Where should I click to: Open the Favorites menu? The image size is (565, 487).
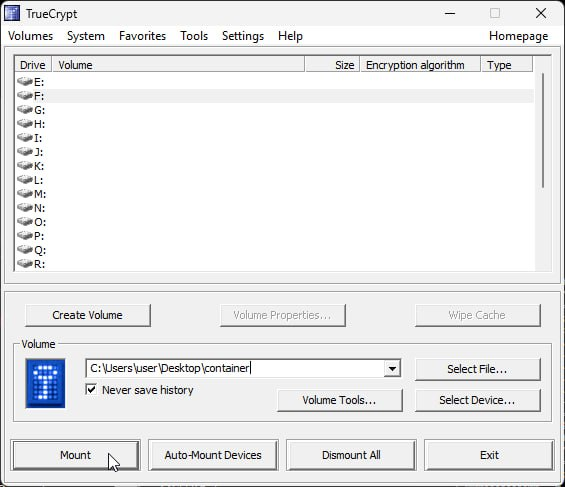click(x=142, y=36)
